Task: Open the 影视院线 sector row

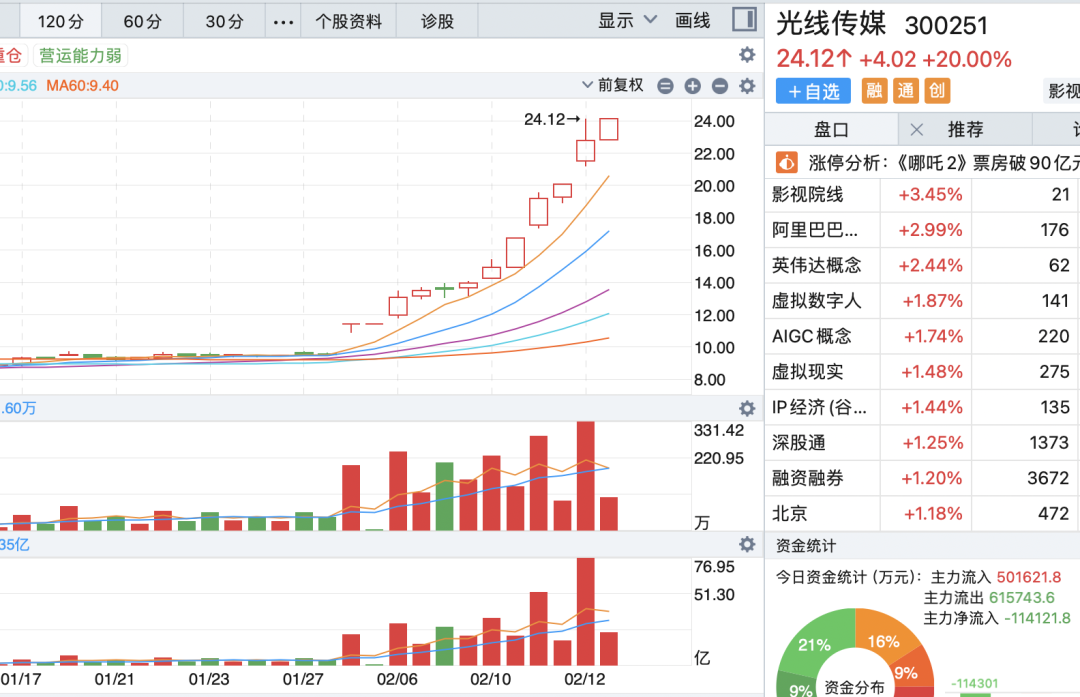Action: pos(922,195)
